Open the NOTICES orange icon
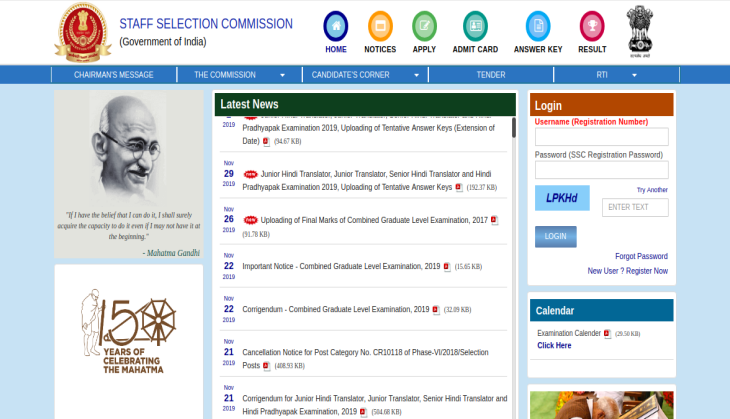The height and width of the screenshot is (419, 730). (380, 26)
